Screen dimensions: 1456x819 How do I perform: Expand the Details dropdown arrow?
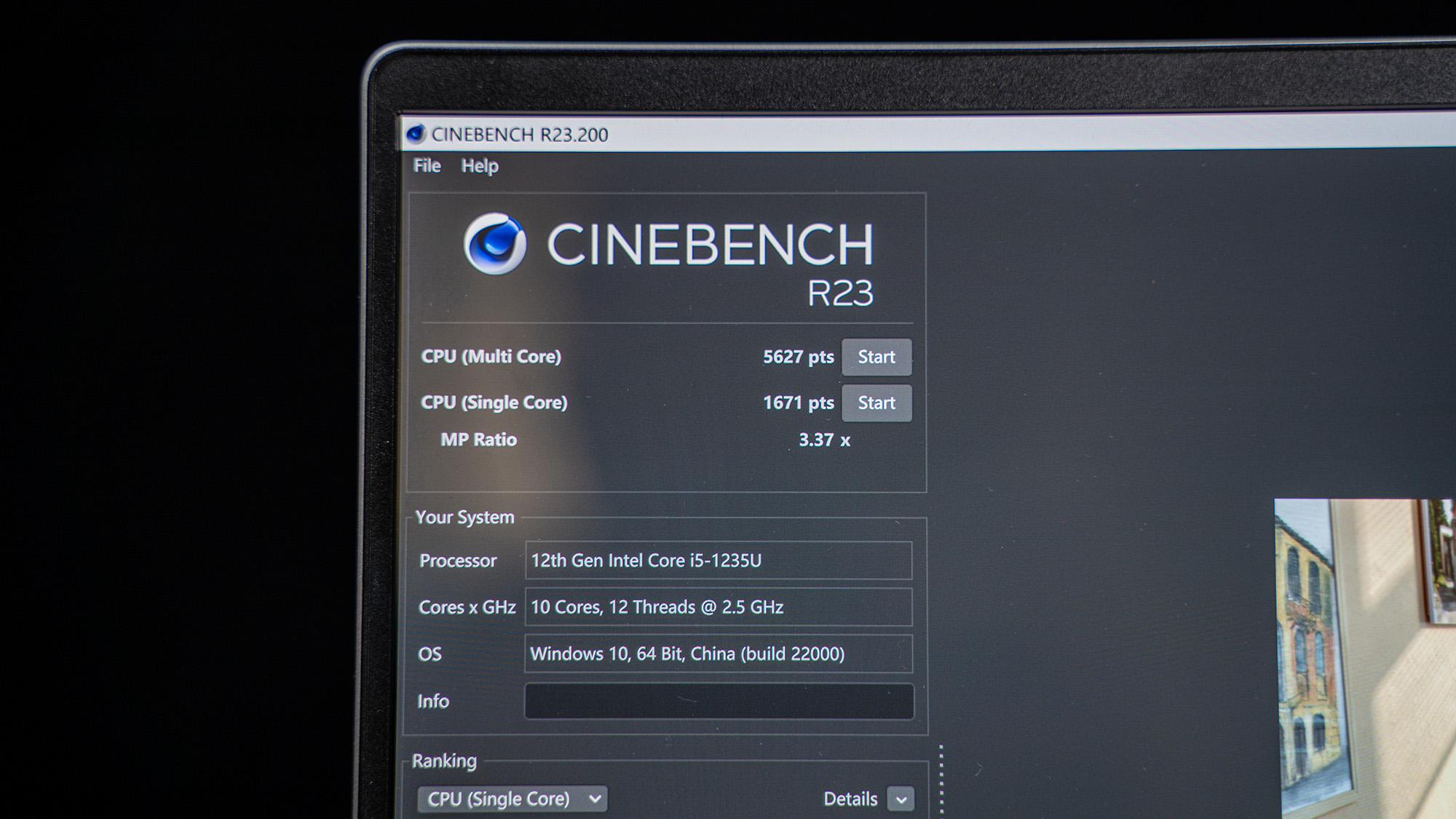(x=901, y=799)
